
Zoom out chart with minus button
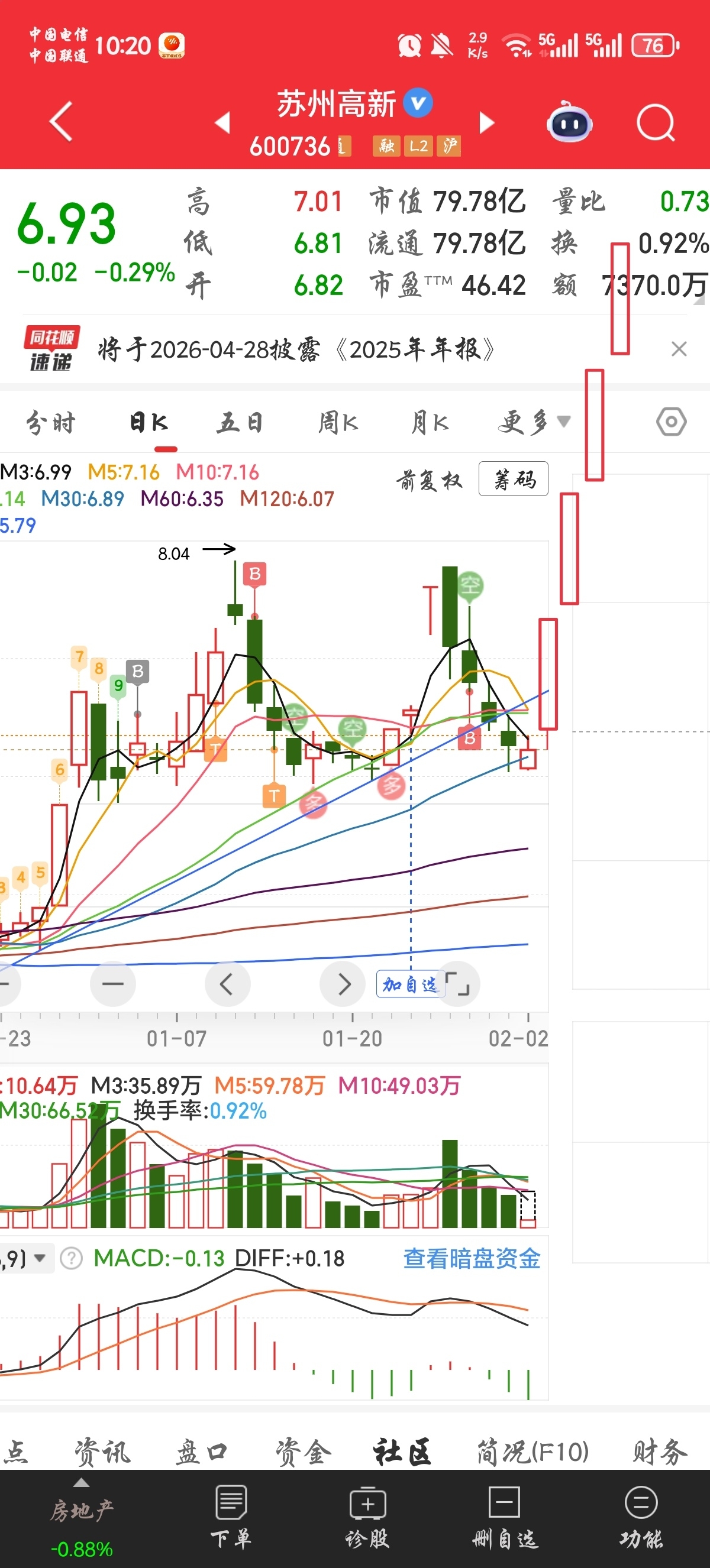point(112,984)
